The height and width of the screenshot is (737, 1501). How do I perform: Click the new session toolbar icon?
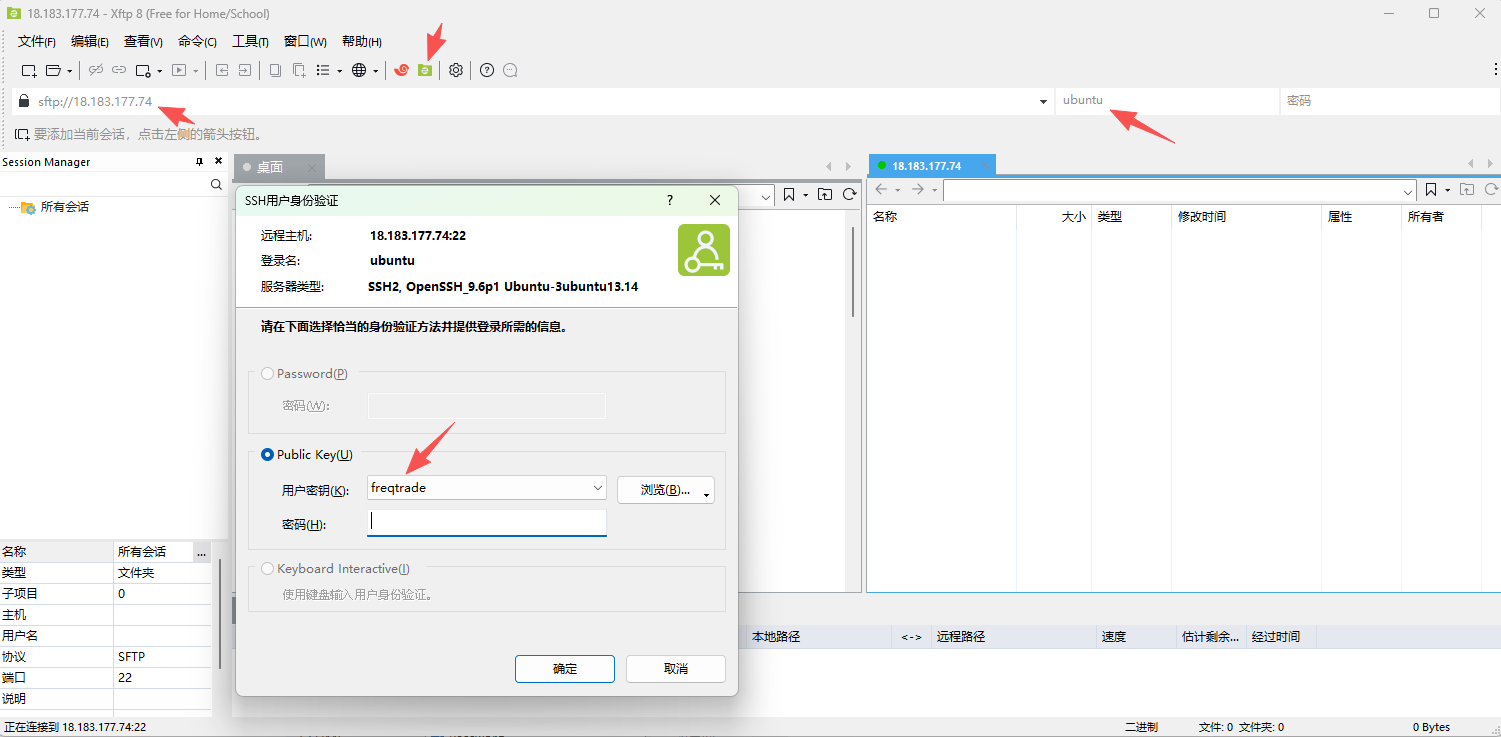point(29,70)
